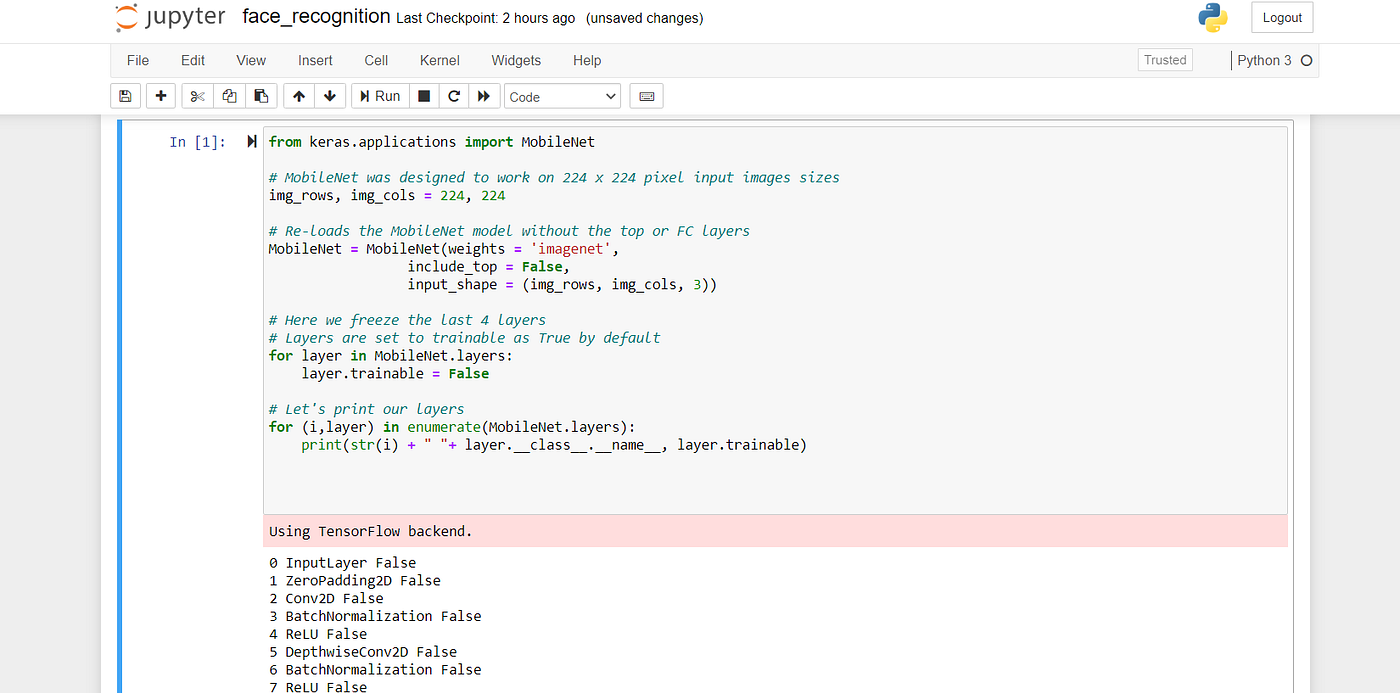Click the run cell marker beside In [1]
Image resolution: width=1400 pixels, height=693 pixels.
click(x=252, y=142)
